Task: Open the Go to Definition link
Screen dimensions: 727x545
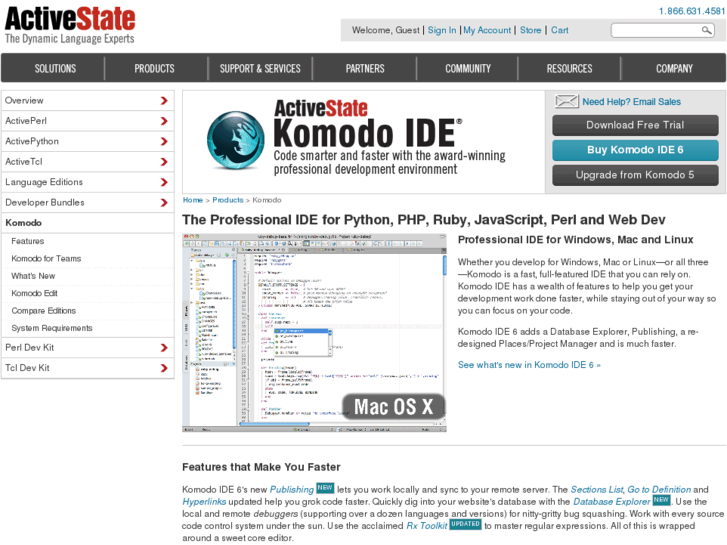Action: (x=659, y=490)
